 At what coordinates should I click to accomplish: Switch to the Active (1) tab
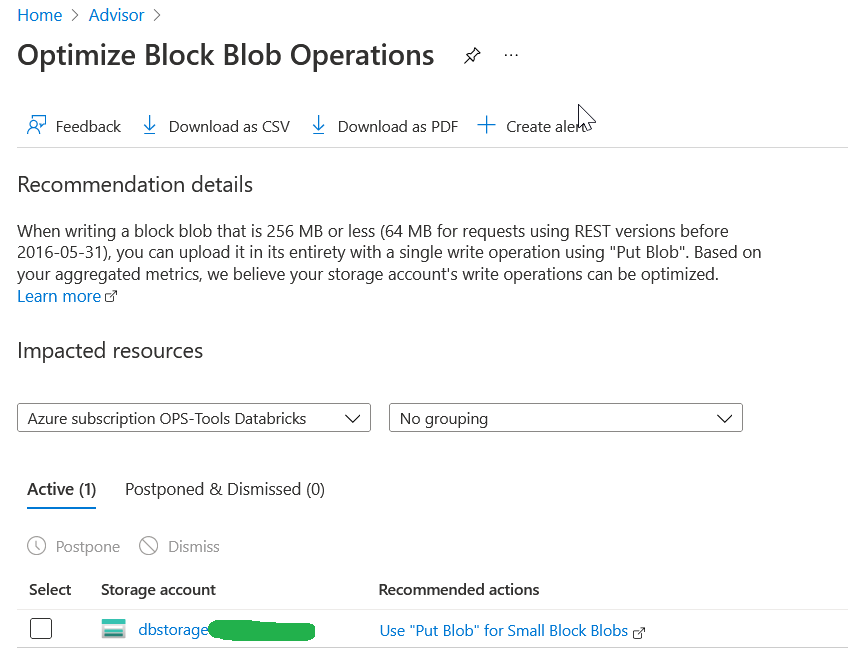tap(61, 489)
